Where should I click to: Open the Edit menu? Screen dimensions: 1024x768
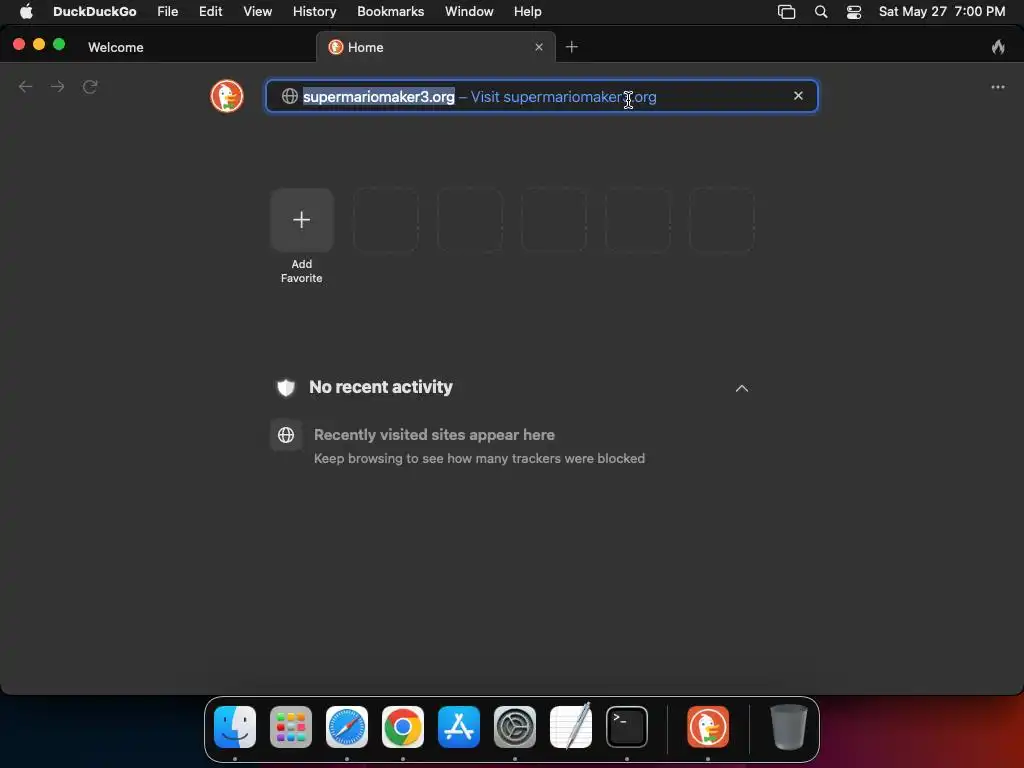click(x=210, y=11)
